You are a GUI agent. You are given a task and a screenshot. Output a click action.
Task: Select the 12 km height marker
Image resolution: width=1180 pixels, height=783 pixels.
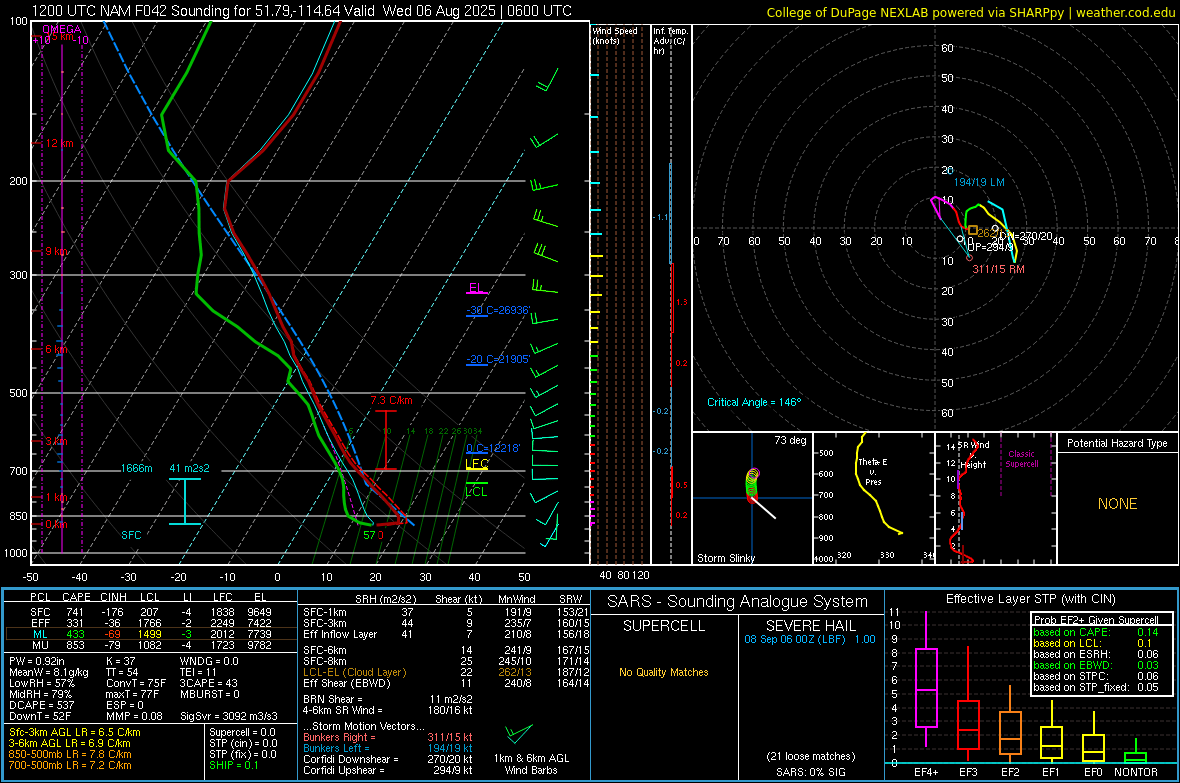pos(60,143)
